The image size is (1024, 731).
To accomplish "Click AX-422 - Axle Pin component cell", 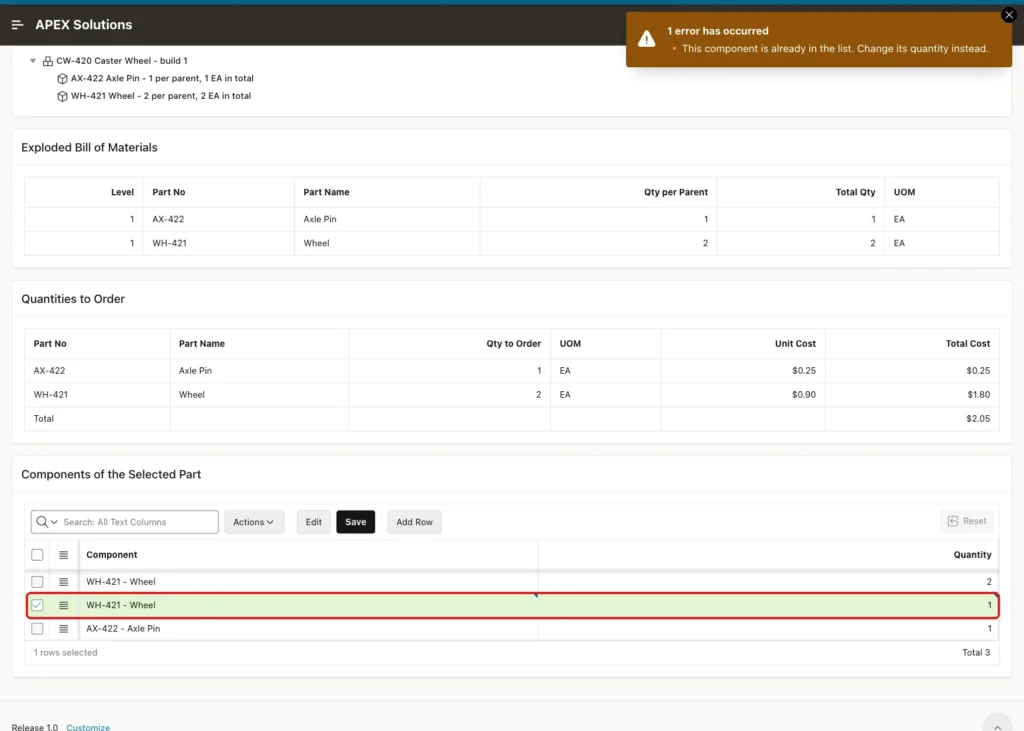I will [x=308, y=628].
